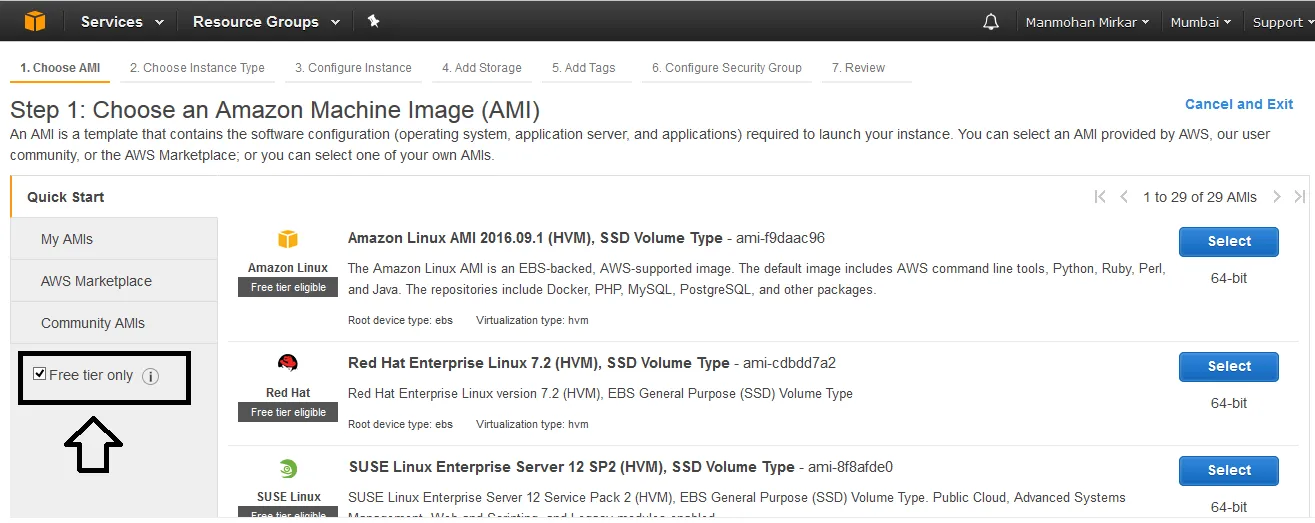The height and width of the screenshot is (523, 1315).
Task: Open the Manmohan Mirkar account menu
Action: [x=1086, y=22]
